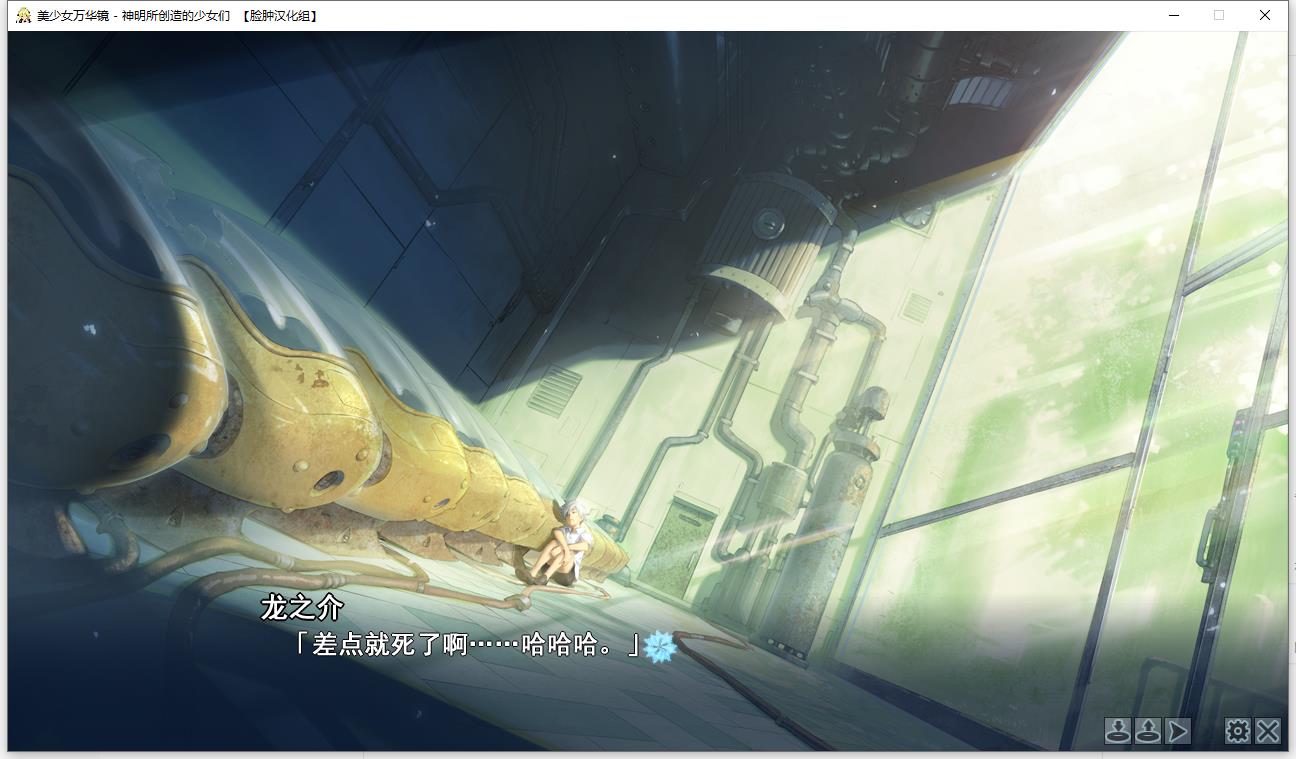Click the game icon in the title bar

tap(23, 15)
